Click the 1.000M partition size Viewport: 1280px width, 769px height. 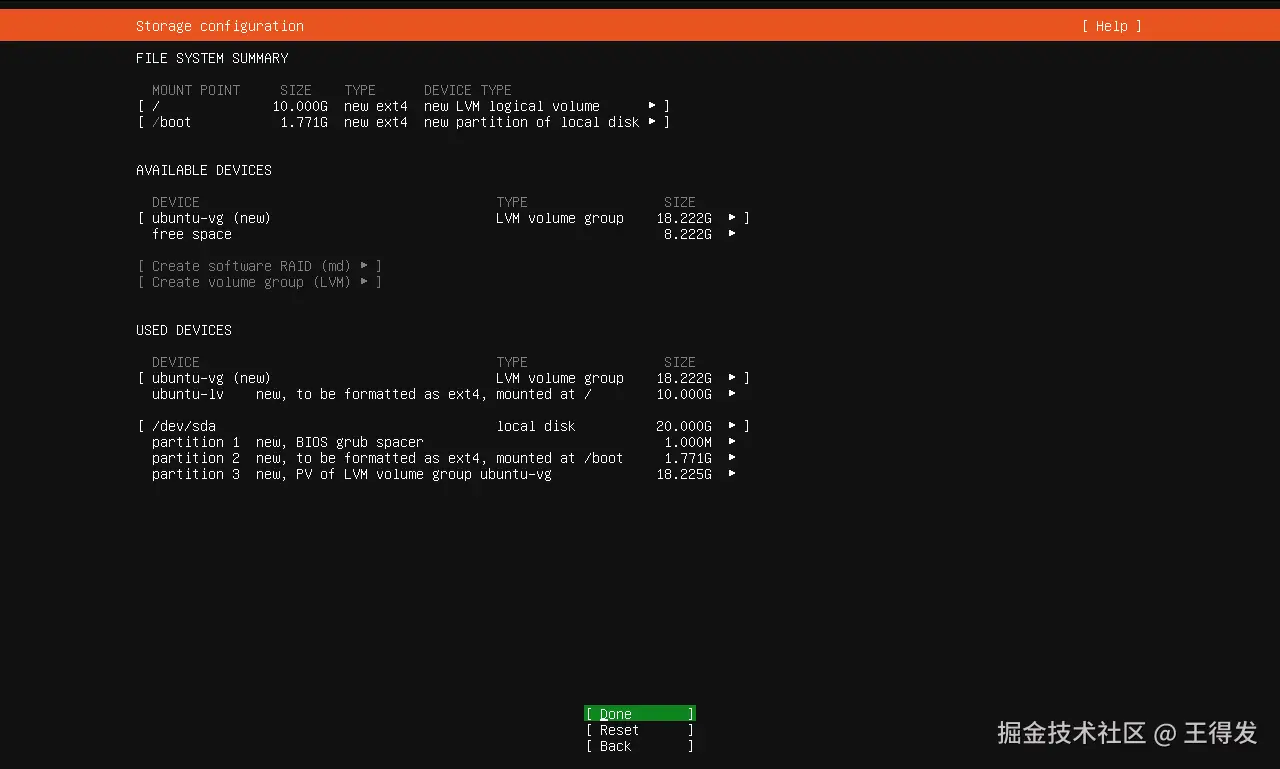(688, 442)
